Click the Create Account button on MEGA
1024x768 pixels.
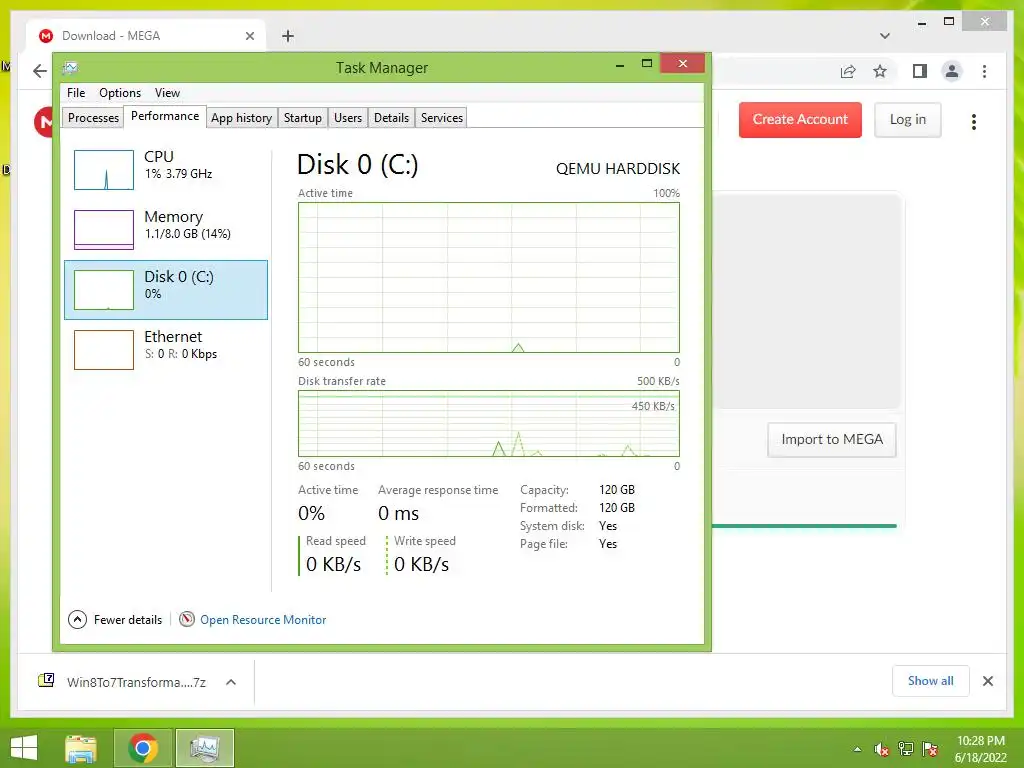[x=800, y=120]
